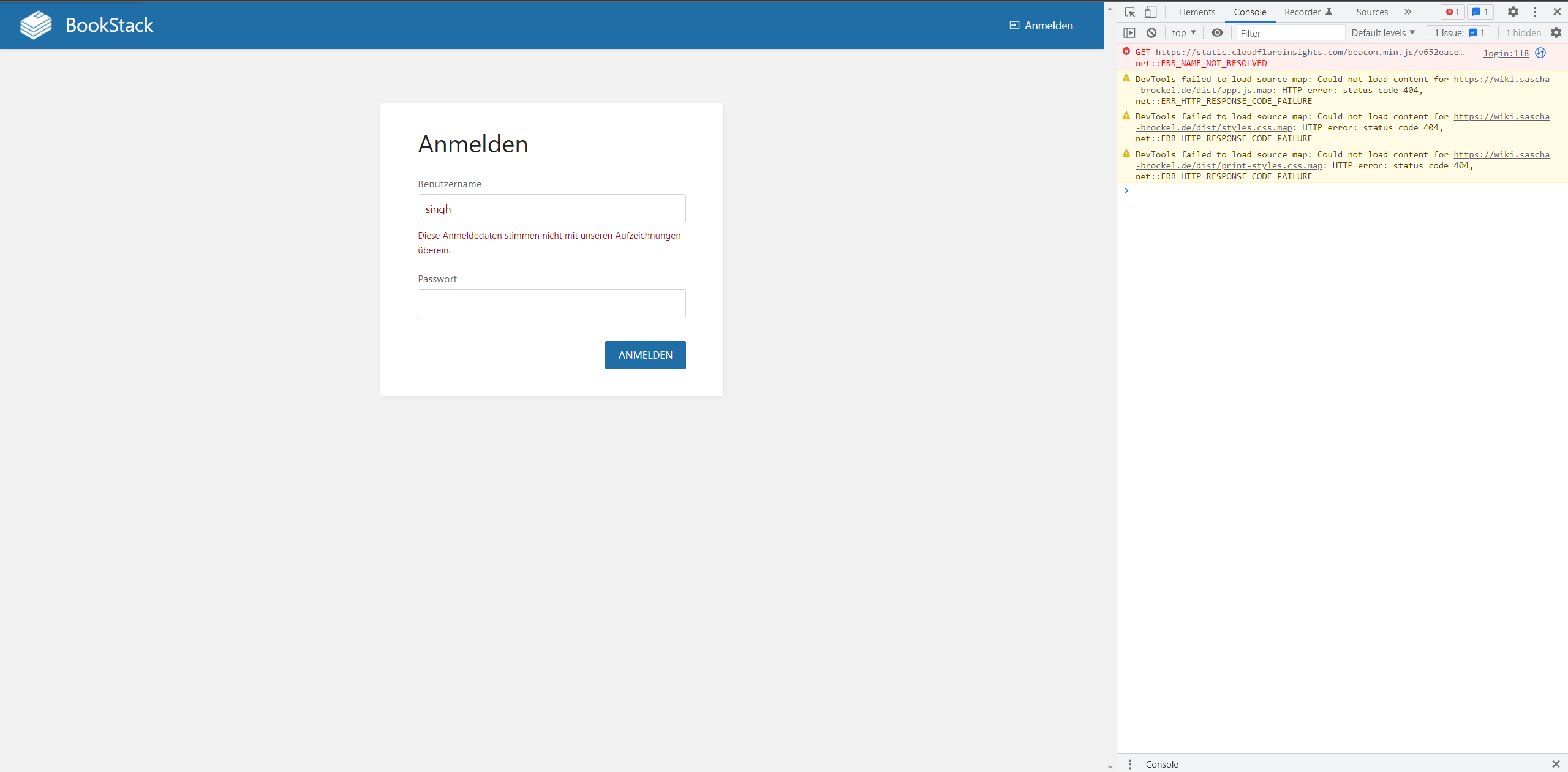Click the BookStack logo icon
Image resolution: width=1568 pixels, height=772 pixels.
coord(35,25)
